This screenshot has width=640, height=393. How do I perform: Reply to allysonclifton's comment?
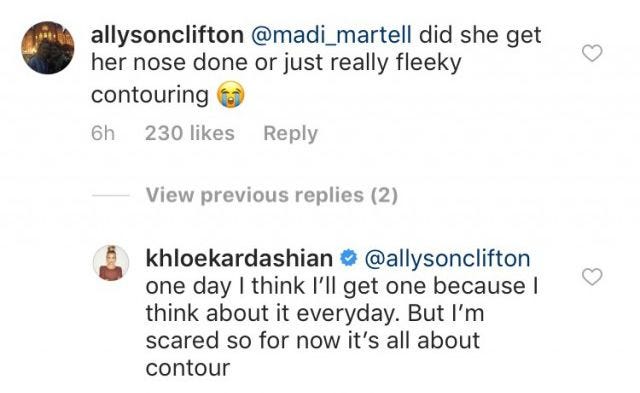pos(290,133)
